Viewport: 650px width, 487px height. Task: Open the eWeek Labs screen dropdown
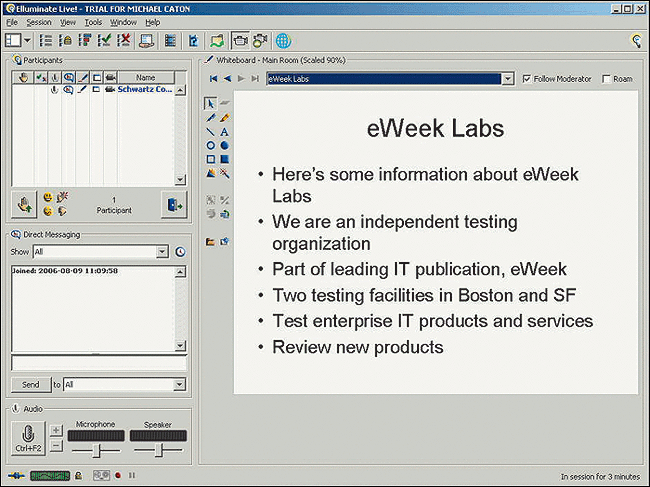pos(508,79)
